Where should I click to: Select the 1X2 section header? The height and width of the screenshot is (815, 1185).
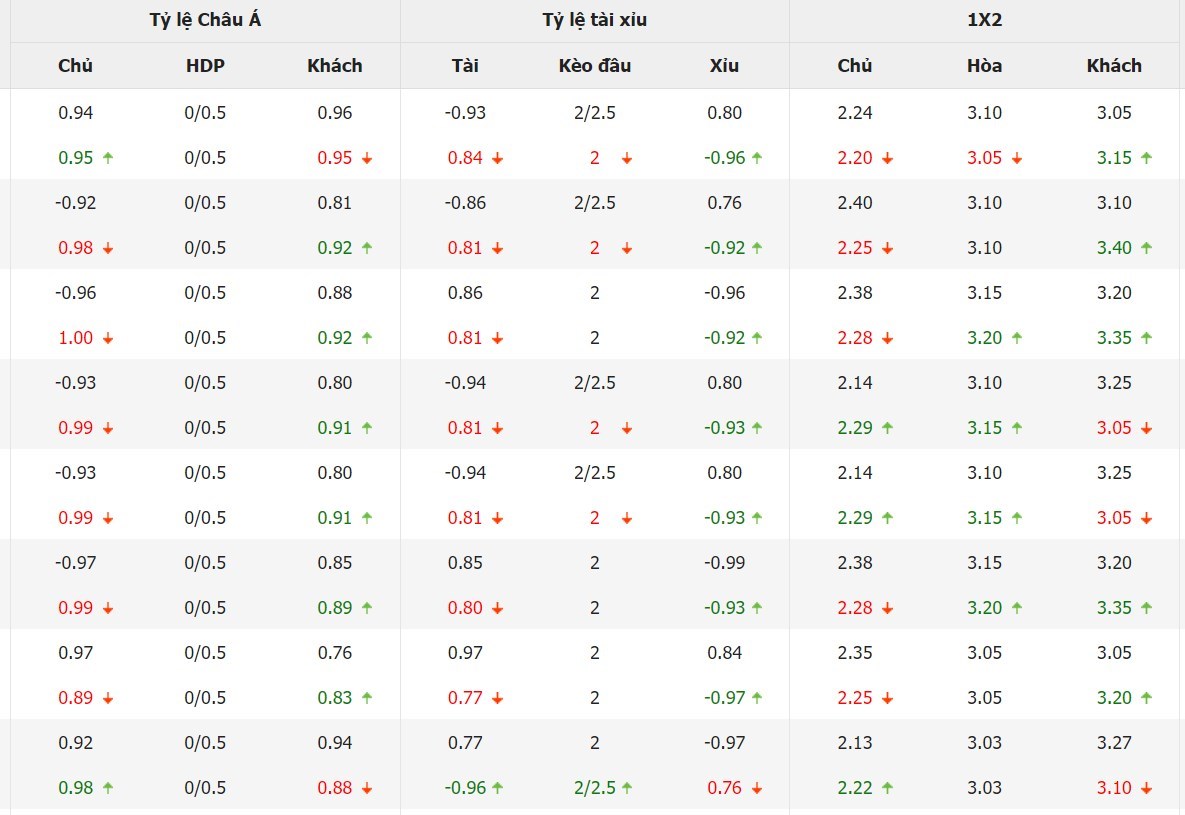[x=985, y=20]
